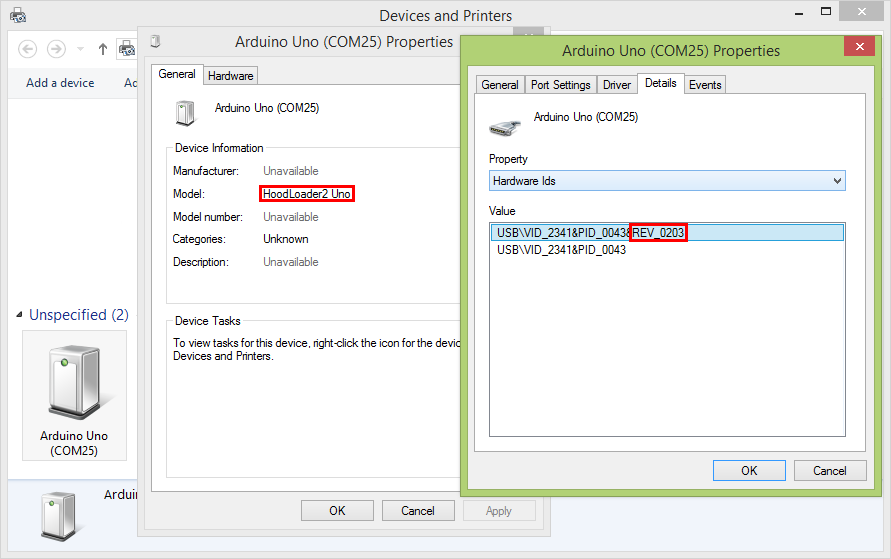Click the Categories Unknown value
The image size is (891, 559).
point(286,239)
